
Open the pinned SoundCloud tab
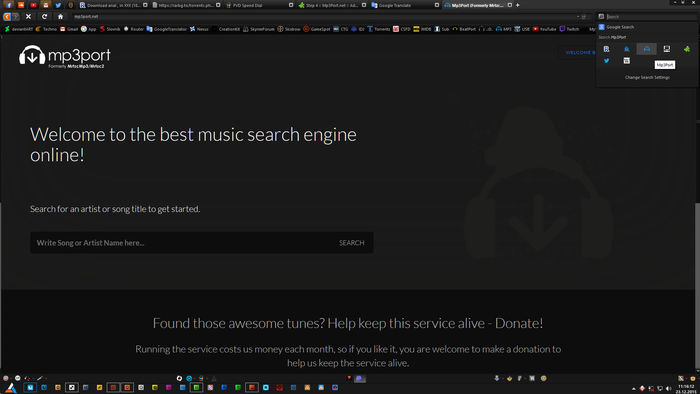(x=21, y=5)
